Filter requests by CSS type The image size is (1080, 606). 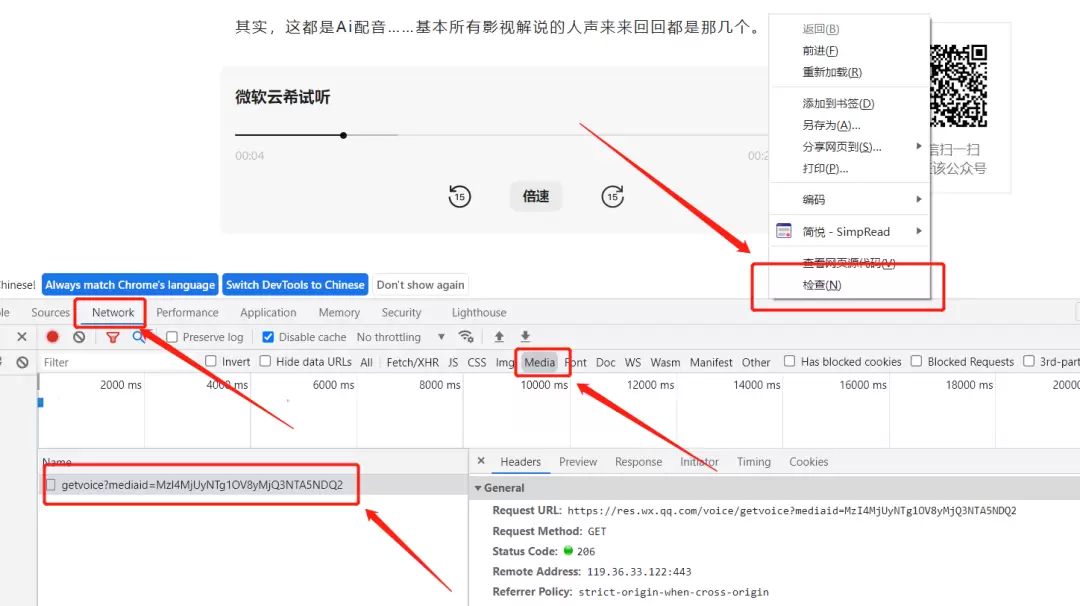point(477,362)
